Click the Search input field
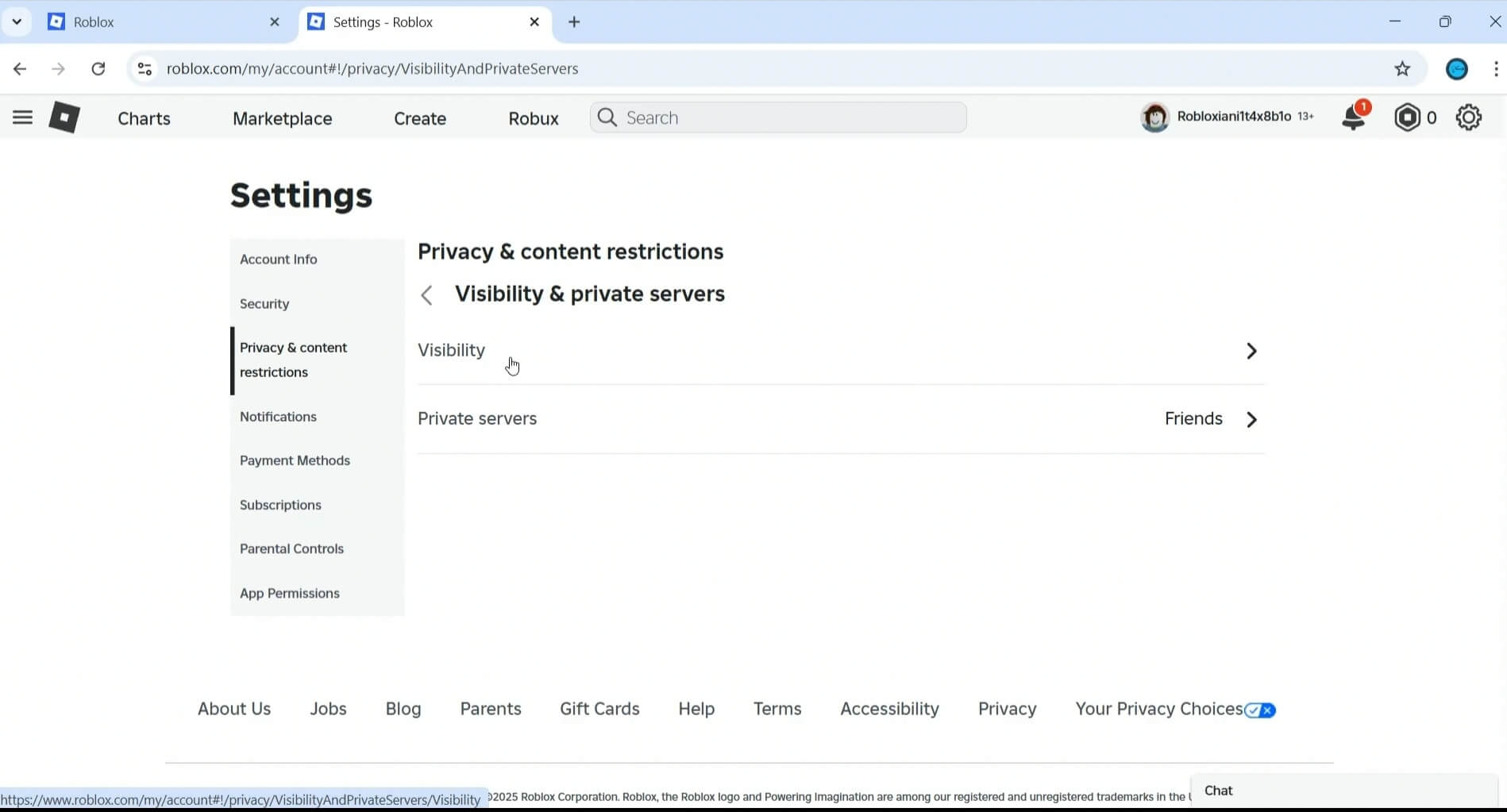This screenshot has width=1507, height=812. [778, 117]
